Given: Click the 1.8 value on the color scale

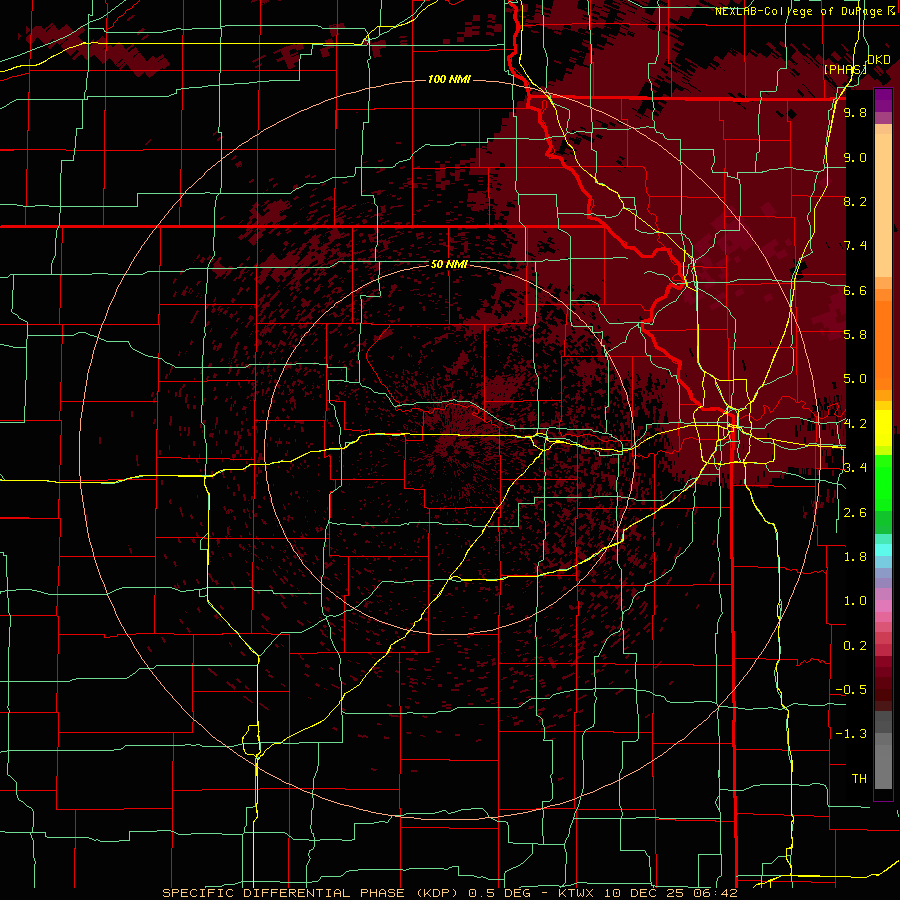Looking at the screenshot, I should coord(855,557).
